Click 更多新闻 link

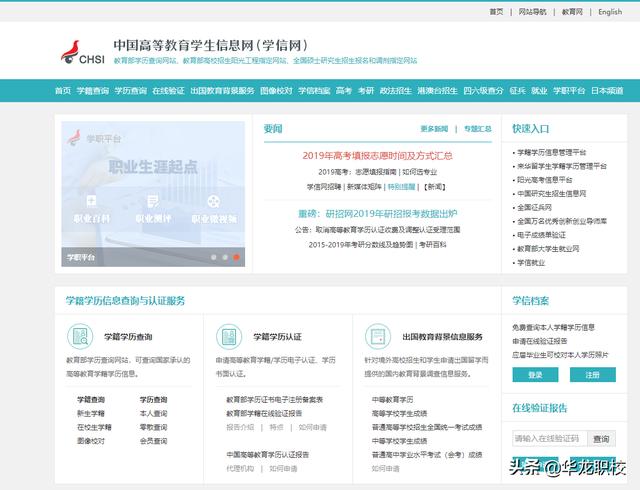click(434, 129)
